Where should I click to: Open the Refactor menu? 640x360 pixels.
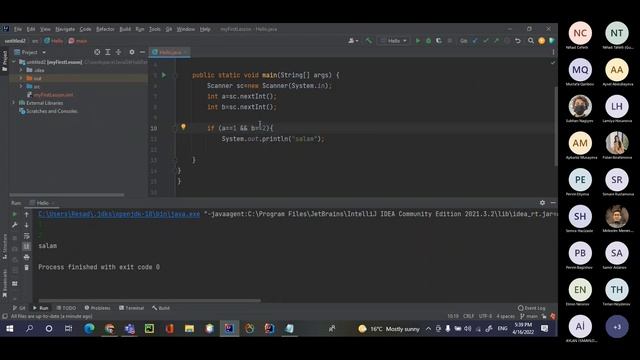pyautogui.click(x=105, y=29)
